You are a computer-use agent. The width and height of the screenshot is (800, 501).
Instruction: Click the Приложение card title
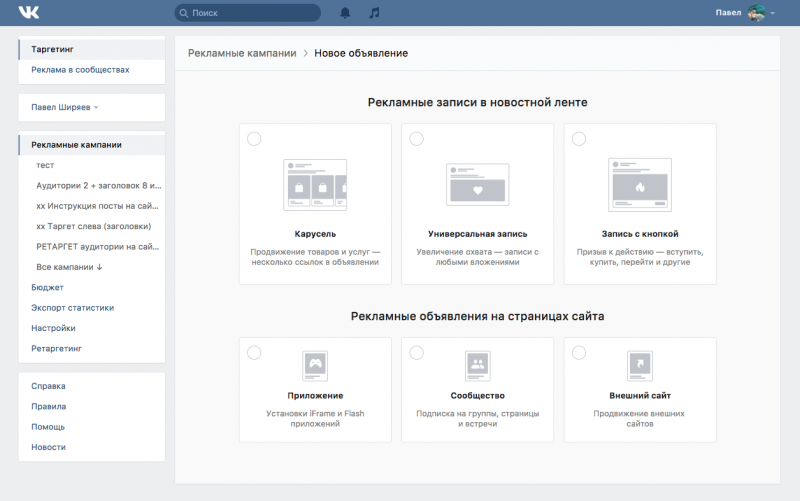(315, 395)
